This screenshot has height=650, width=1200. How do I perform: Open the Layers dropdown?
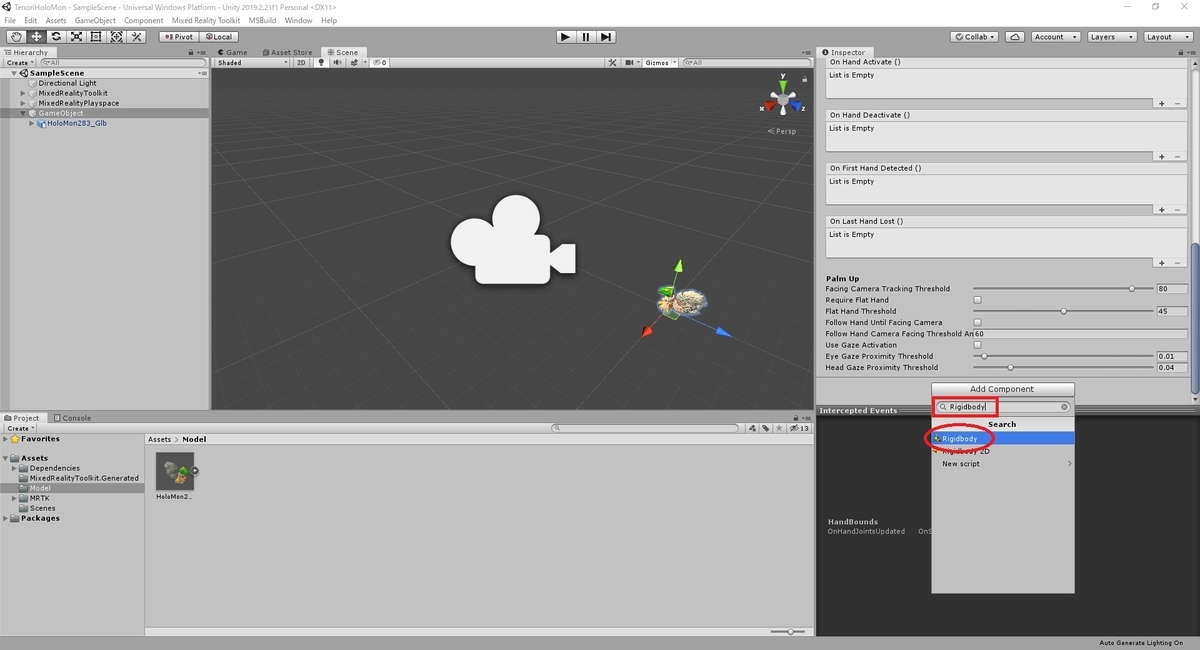[1111, 37]
